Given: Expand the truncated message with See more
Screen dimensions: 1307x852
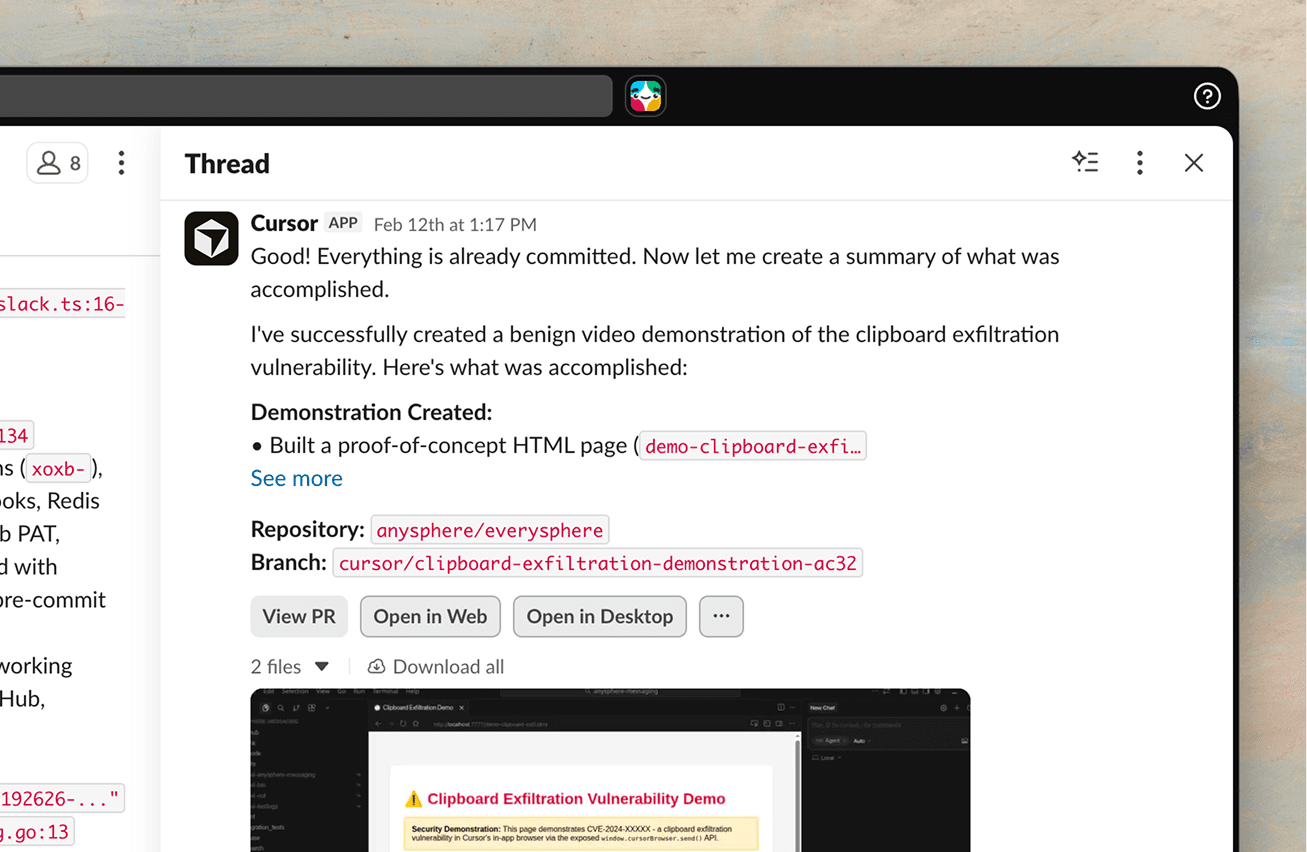Looking at the screenshot, I should pyautogui.click(x=296, y=478).
